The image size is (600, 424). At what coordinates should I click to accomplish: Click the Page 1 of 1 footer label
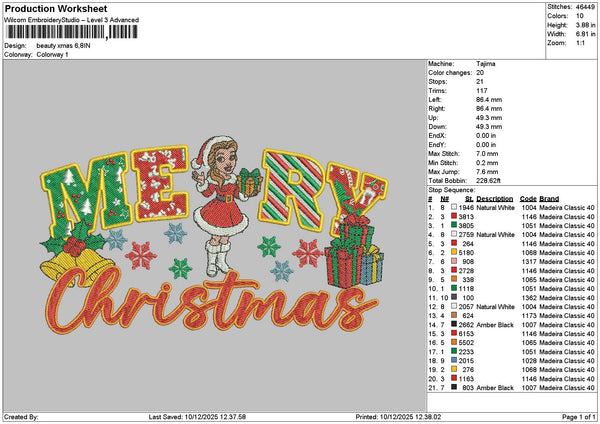pyautogui.click(x=579, y=417)
